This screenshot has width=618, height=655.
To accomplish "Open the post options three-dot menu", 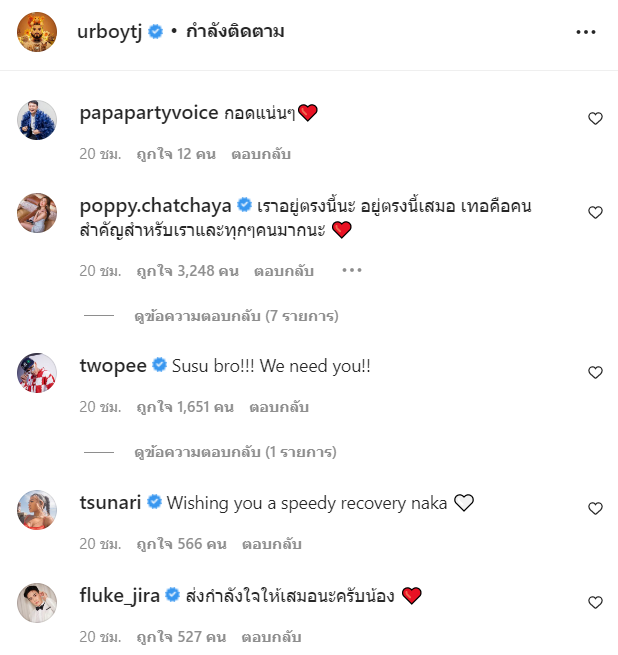I will tap(586, 32).
